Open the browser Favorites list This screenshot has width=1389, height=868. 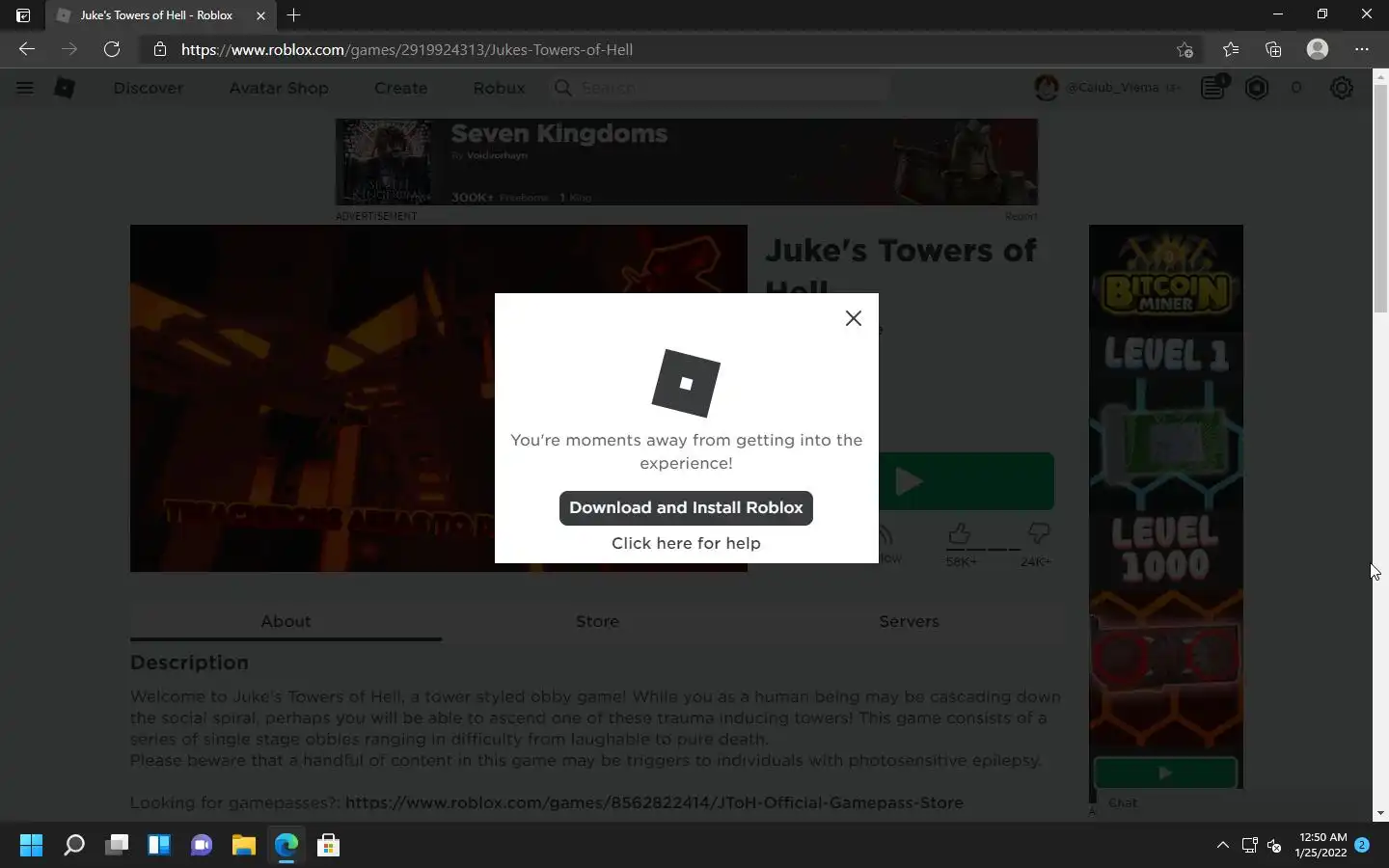click(1231, 49)
